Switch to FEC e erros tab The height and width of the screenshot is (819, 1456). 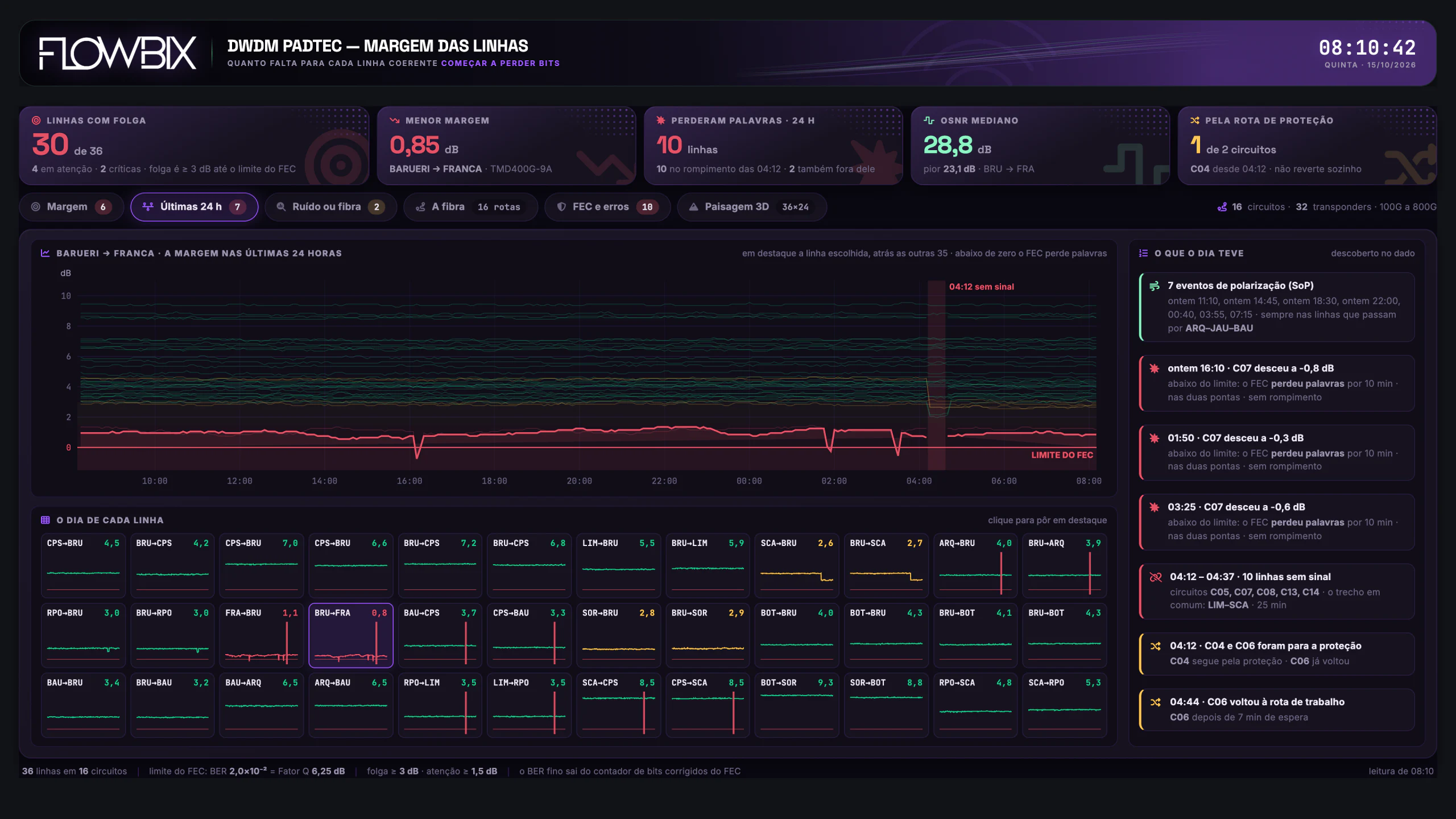[x=607, y=207]
